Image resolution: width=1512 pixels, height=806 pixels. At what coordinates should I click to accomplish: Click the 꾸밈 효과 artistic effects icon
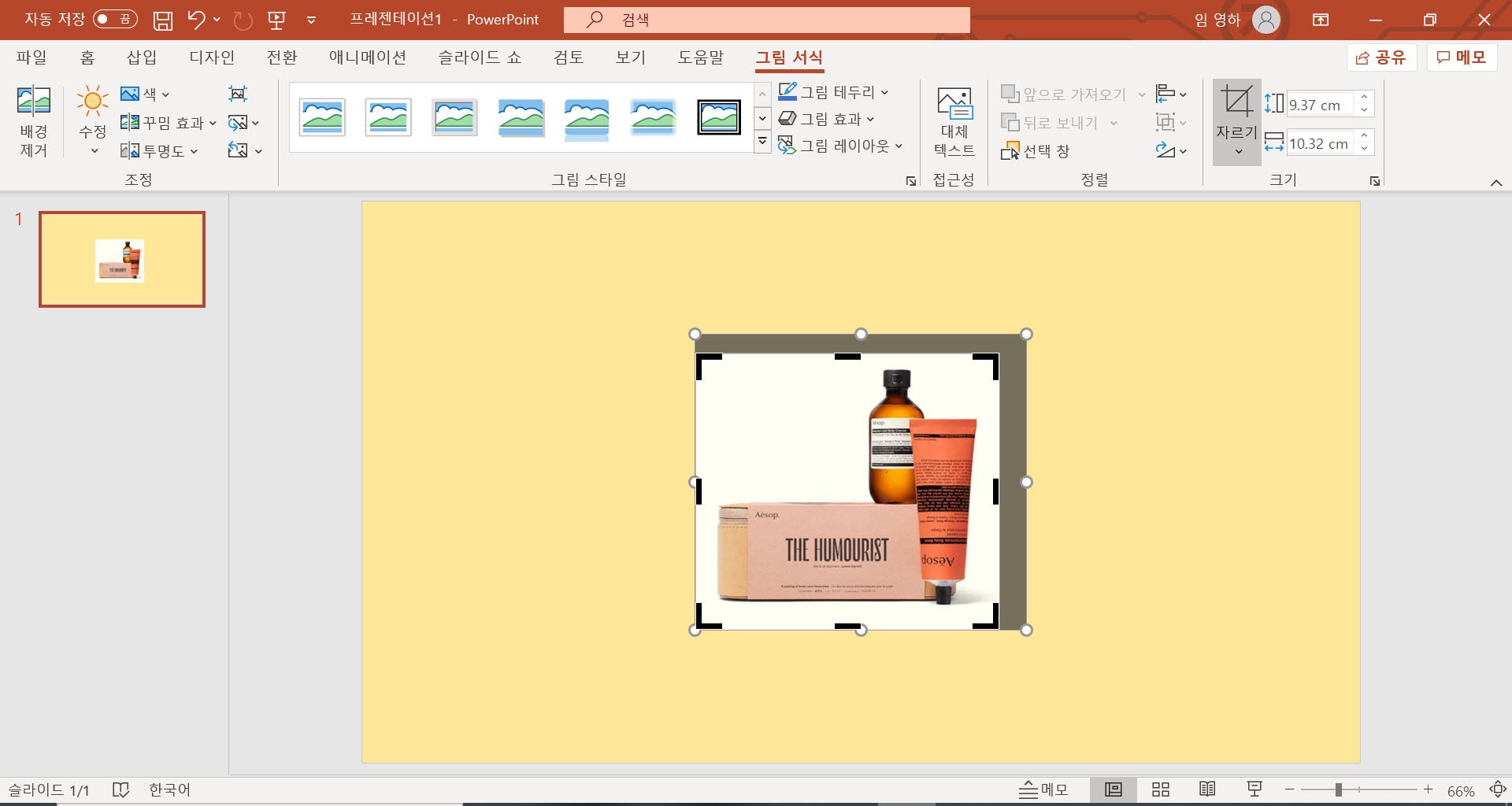click(x=130, y=122)
